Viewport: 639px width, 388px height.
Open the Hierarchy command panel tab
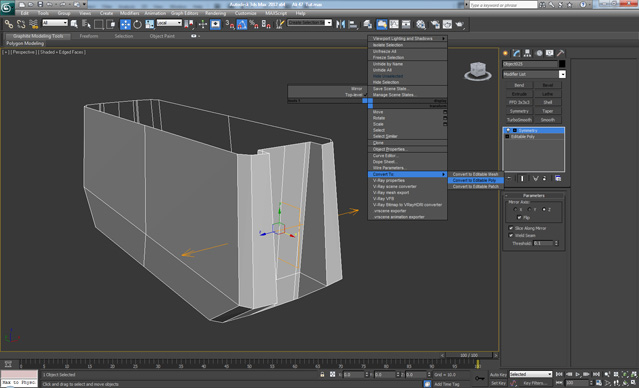point(527,53)
